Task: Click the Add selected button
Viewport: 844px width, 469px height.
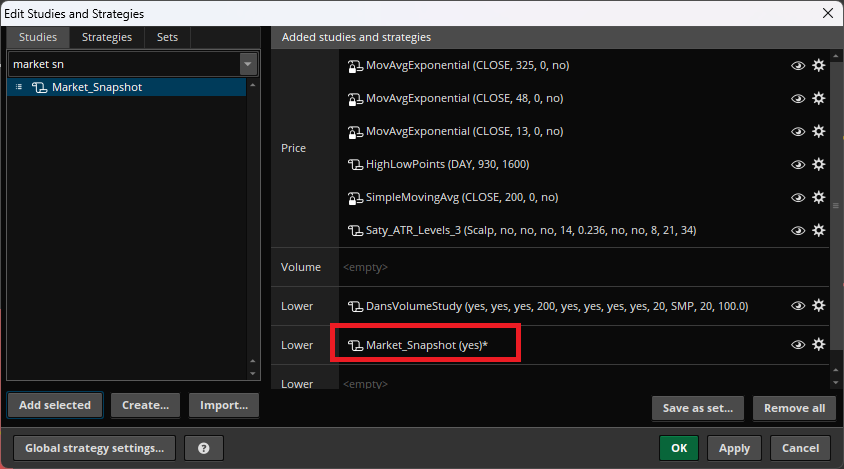Action: (55, 405)
